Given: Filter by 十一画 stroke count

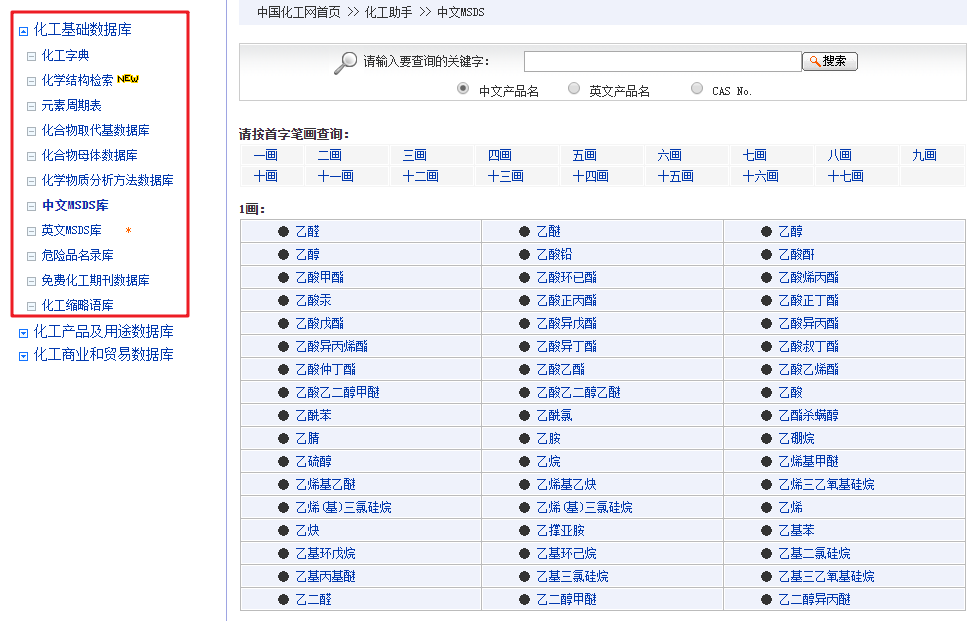Looking at the screenshot, I should (x=336, y=176).
